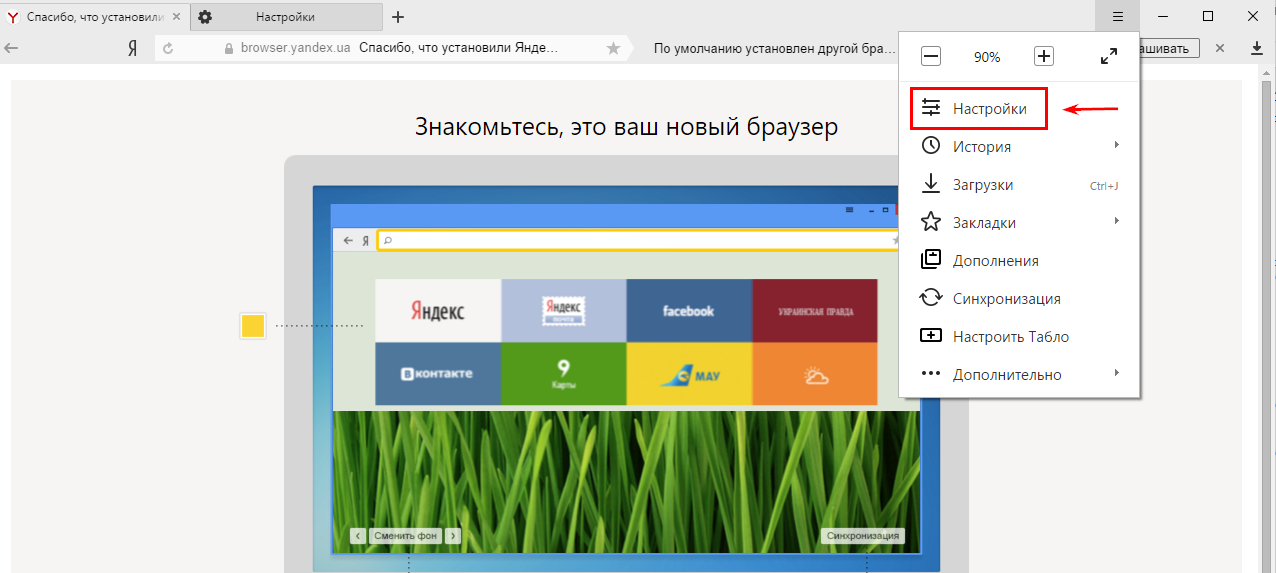
Task: Click the Yandex Я home icon
Action: [132, 48]
